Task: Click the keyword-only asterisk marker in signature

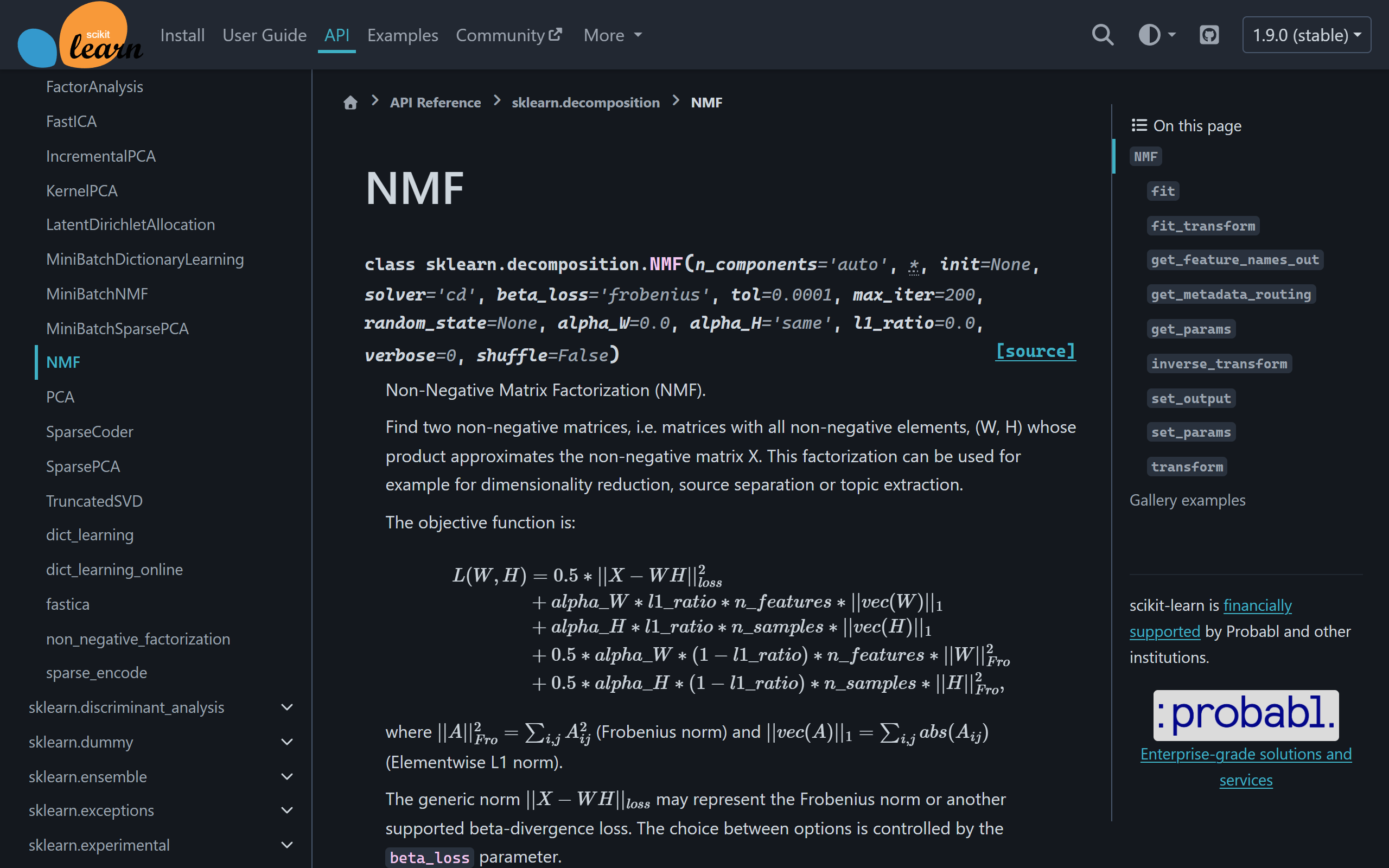Action: pyautogui.click(x=914, y=265)
